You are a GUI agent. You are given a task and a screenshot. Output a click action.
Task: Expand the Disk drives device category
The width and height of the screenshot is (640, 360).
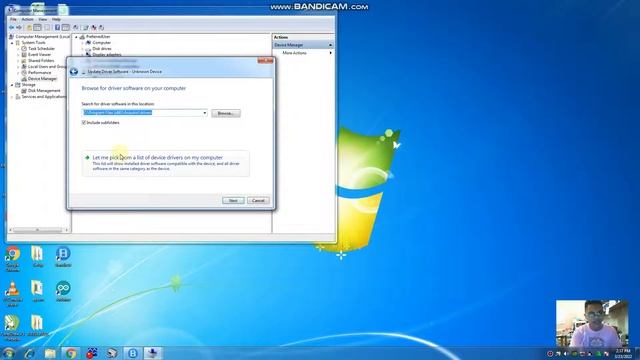(x=82, y=49)
